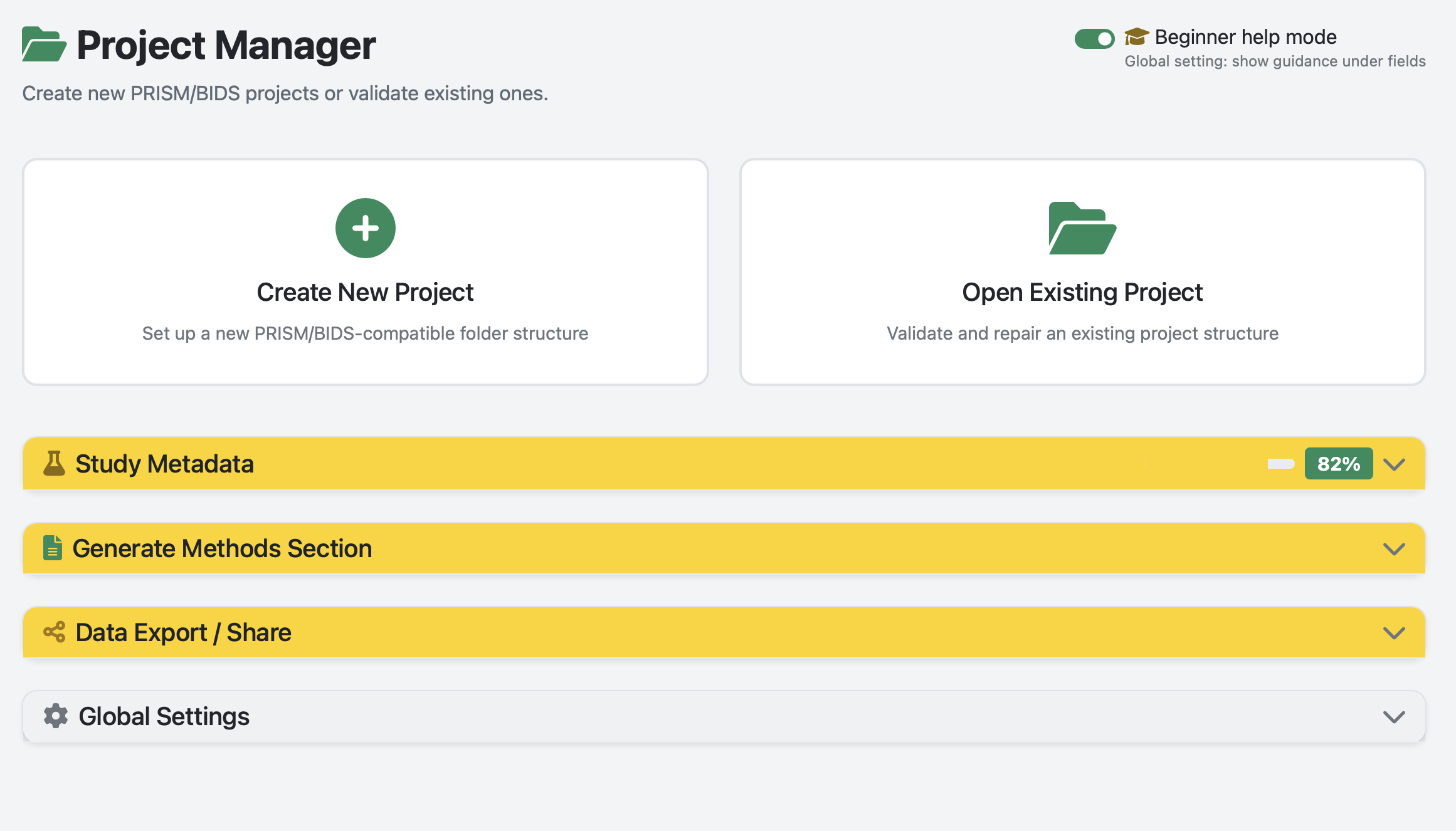The image size is (1456, 831).
Task: Click the share icon in Data Export / Share
Action: coord(55,632)
